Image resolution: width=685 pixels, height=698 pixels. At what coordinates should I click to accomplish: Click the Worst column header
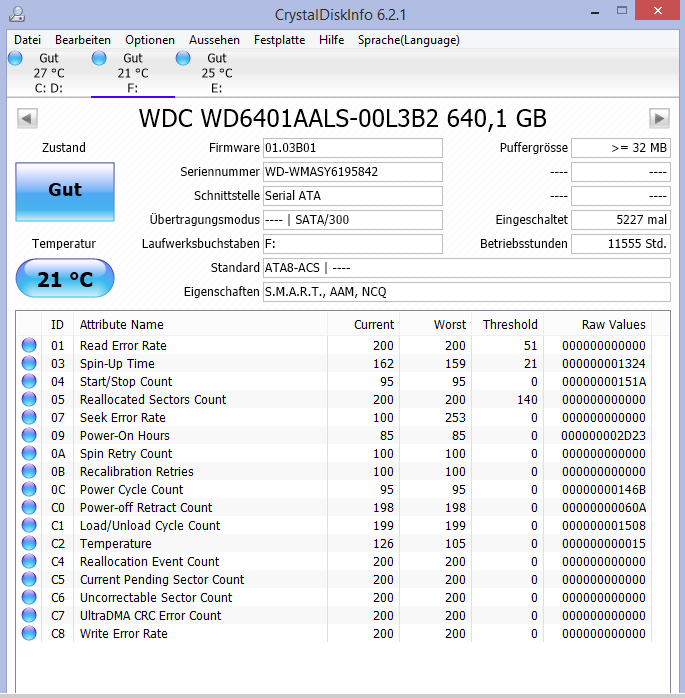click(x=436, y=325)
